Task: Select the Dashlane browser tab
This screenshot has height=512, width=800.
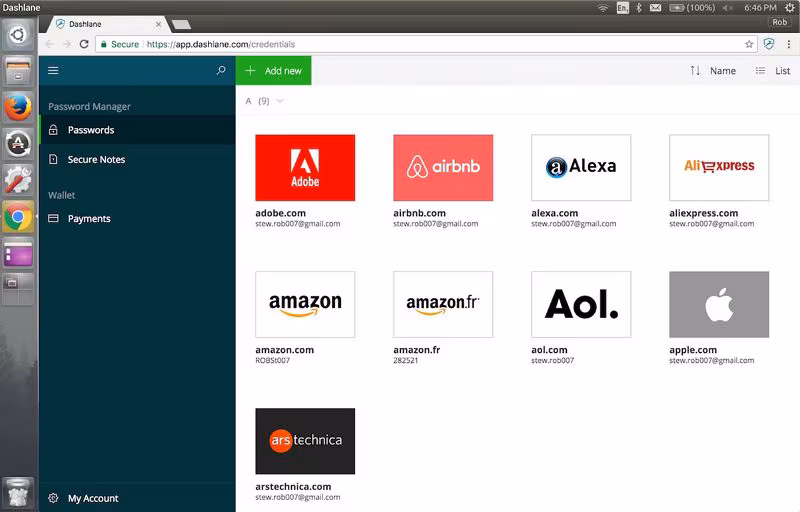Action: click(x=107, y=24)
